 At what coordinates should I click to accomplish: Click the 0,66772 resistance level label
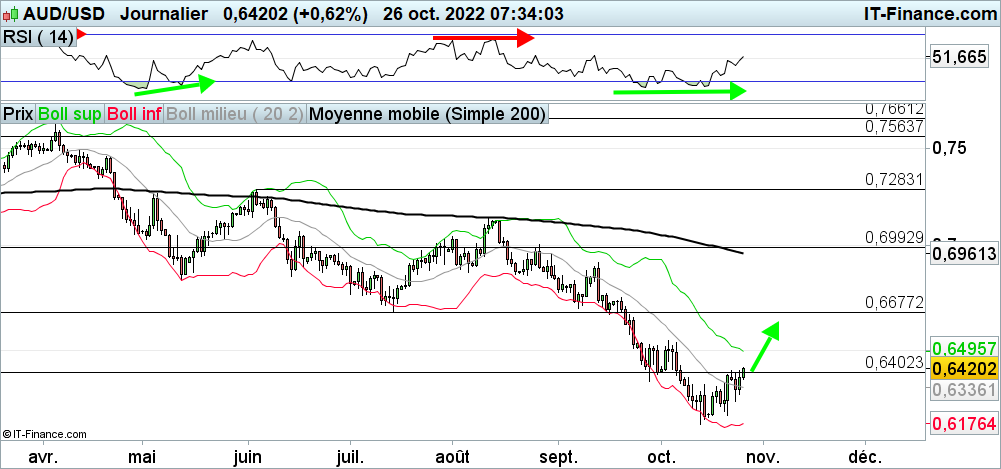893,302
